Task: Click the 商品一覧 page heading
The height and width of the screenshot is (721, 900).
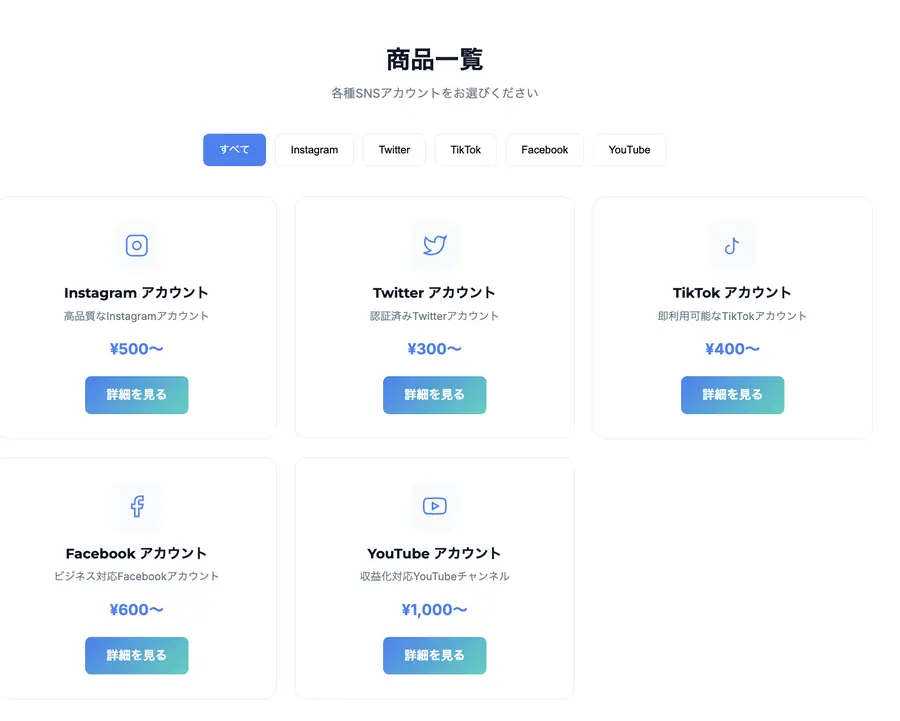Action: coord(435,60)
